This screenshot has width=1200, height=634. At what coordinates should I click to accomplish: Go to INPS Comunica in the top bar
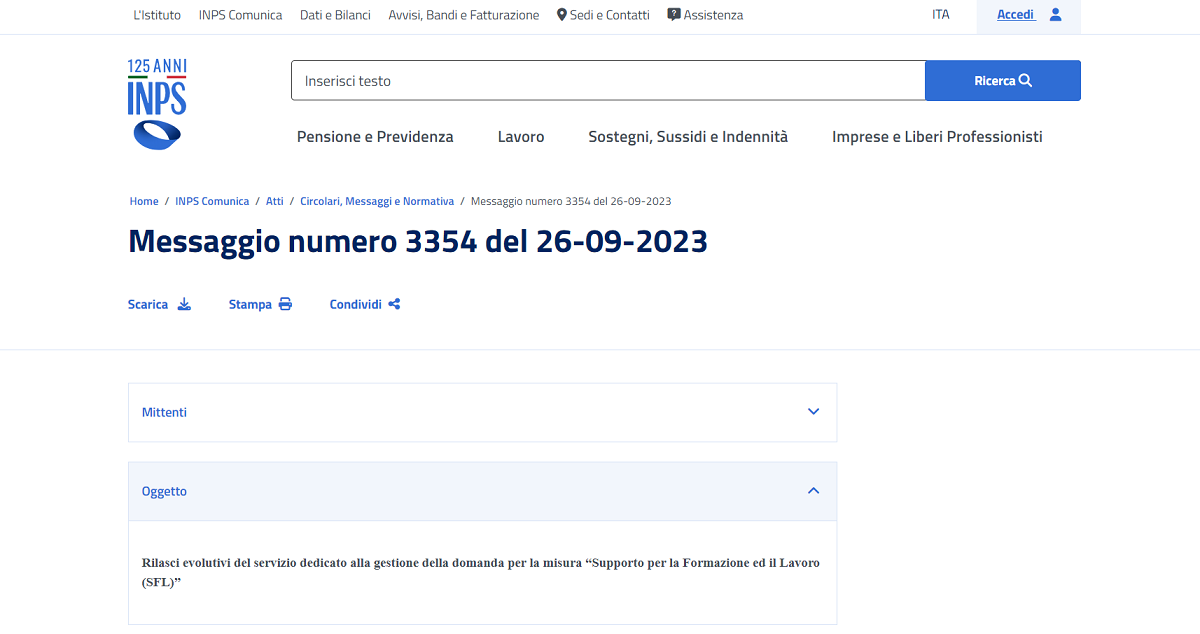click(240, 14)
